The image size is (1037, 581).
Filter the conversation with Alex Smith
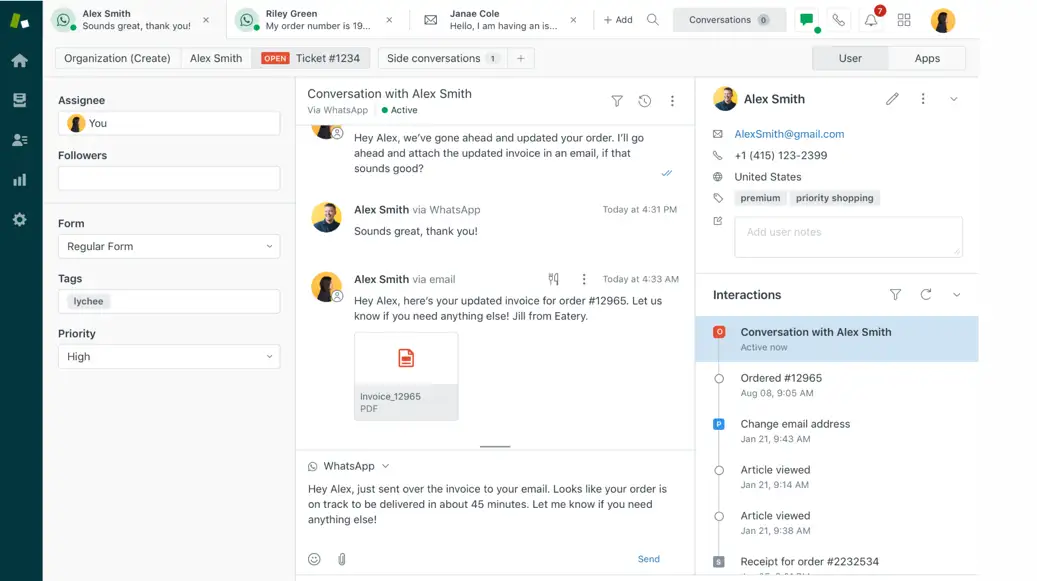coord(617,100)
